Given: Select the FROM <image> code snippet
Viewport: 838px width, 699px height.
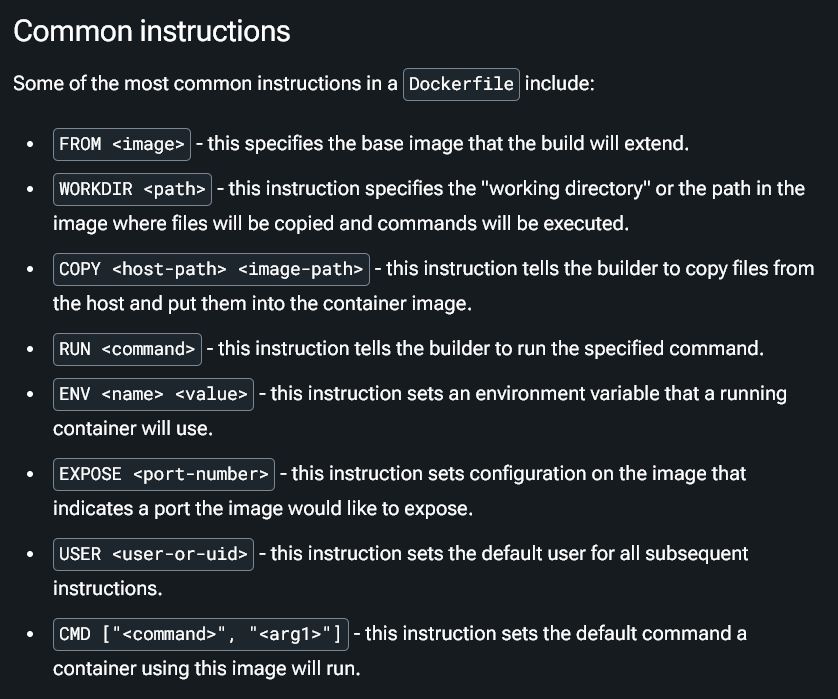Looking at the screenshot, I should coord(122,144).
